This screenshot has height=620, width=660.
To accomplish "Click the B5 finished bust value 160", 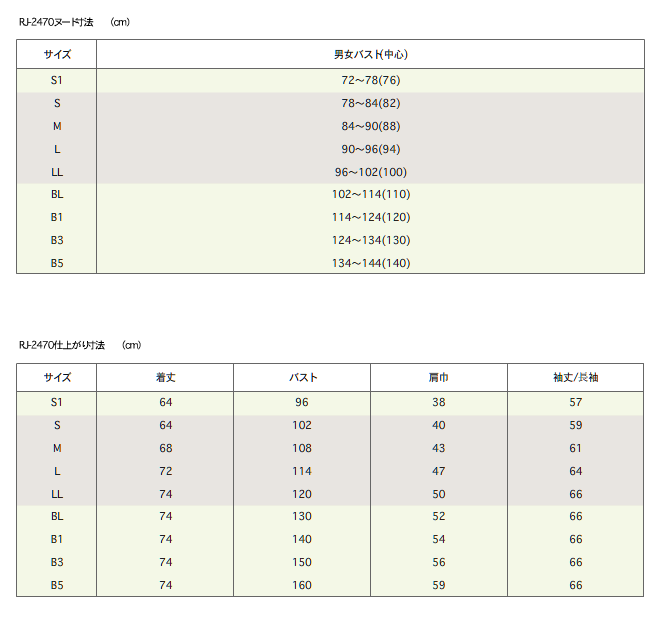I will click(302, 585).
